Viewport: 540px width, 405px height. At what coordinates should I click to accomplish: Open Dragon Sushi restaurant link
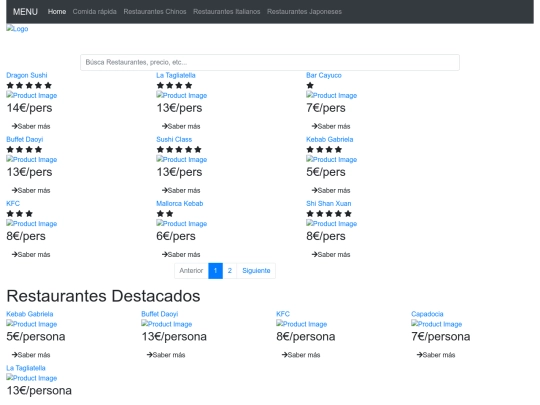27,75
